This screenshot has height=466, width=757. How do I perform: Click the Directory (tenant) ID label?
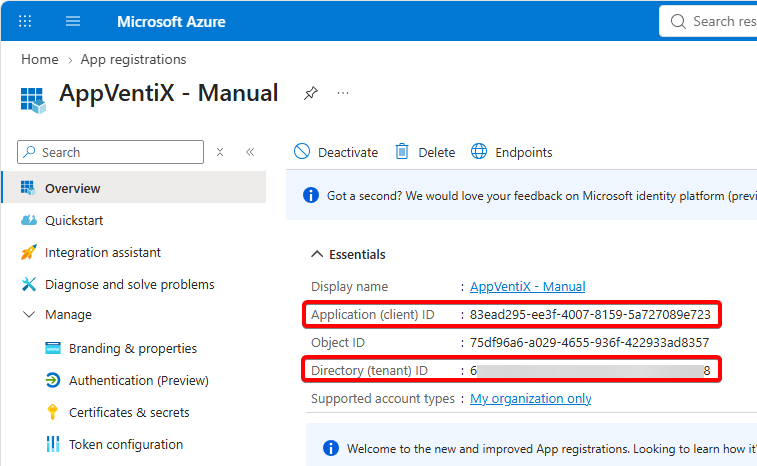[369, 371]
